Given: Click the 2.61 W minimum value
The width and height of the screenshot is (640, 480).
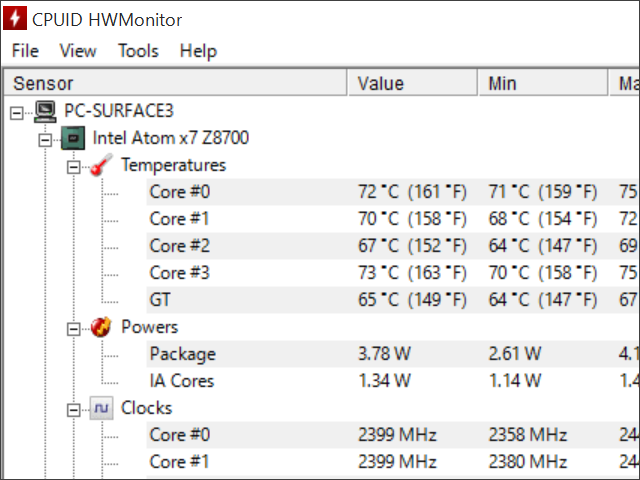Looking at the screenshot, I should tap(515, 354).
